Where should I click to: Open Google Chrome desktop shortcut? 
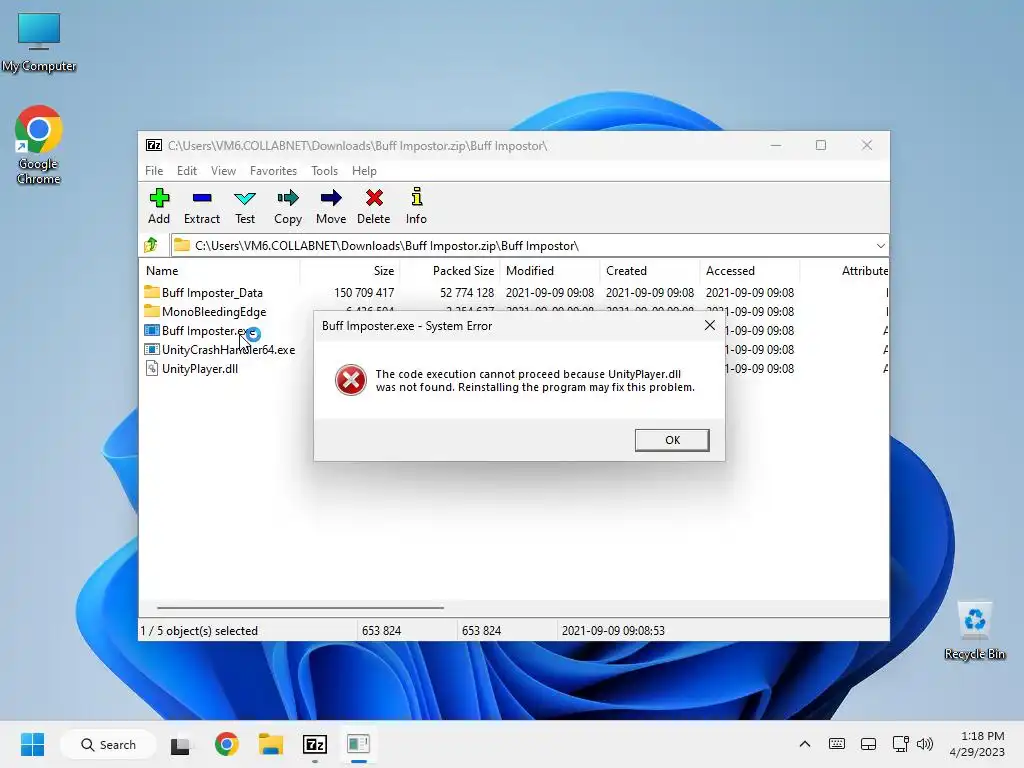pyautogui.click(x=39, y=145)
